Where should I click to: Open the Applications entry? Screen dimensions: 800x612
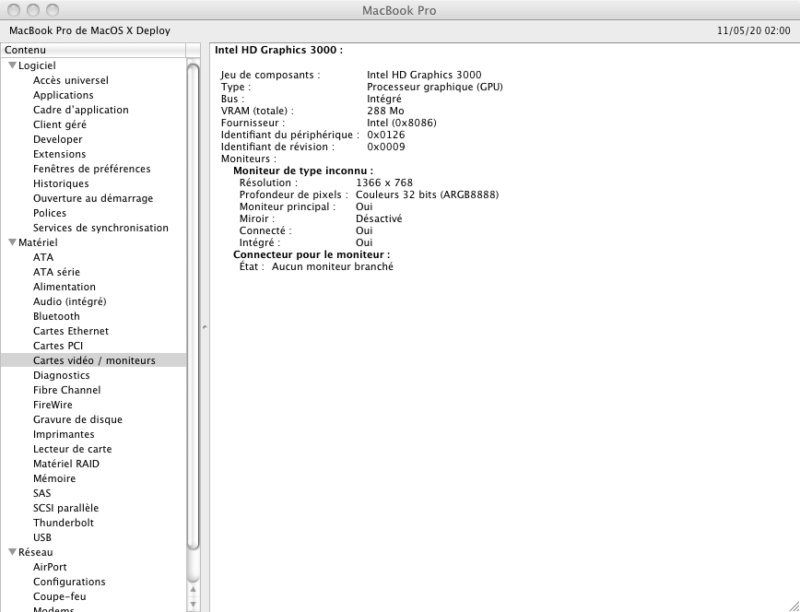coord(63,95)
